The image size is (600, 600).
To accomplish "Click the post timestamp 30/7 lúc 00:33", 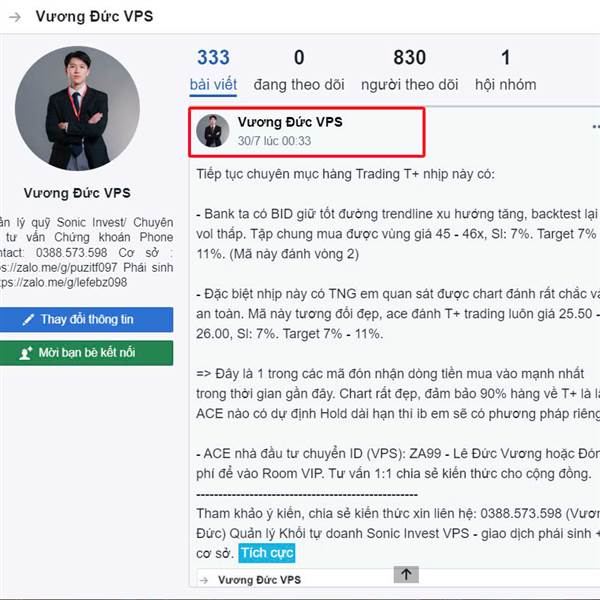I will (274, 141).
